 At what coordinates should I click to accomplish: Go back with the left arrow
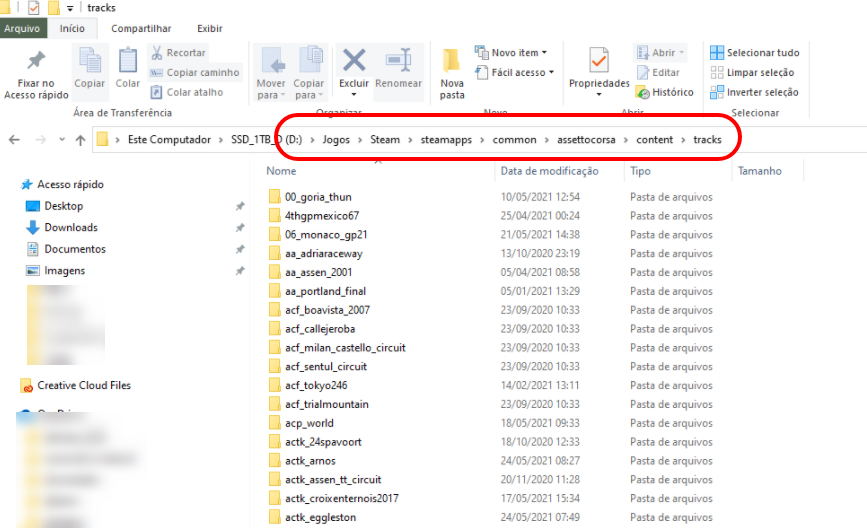(14, 140)
